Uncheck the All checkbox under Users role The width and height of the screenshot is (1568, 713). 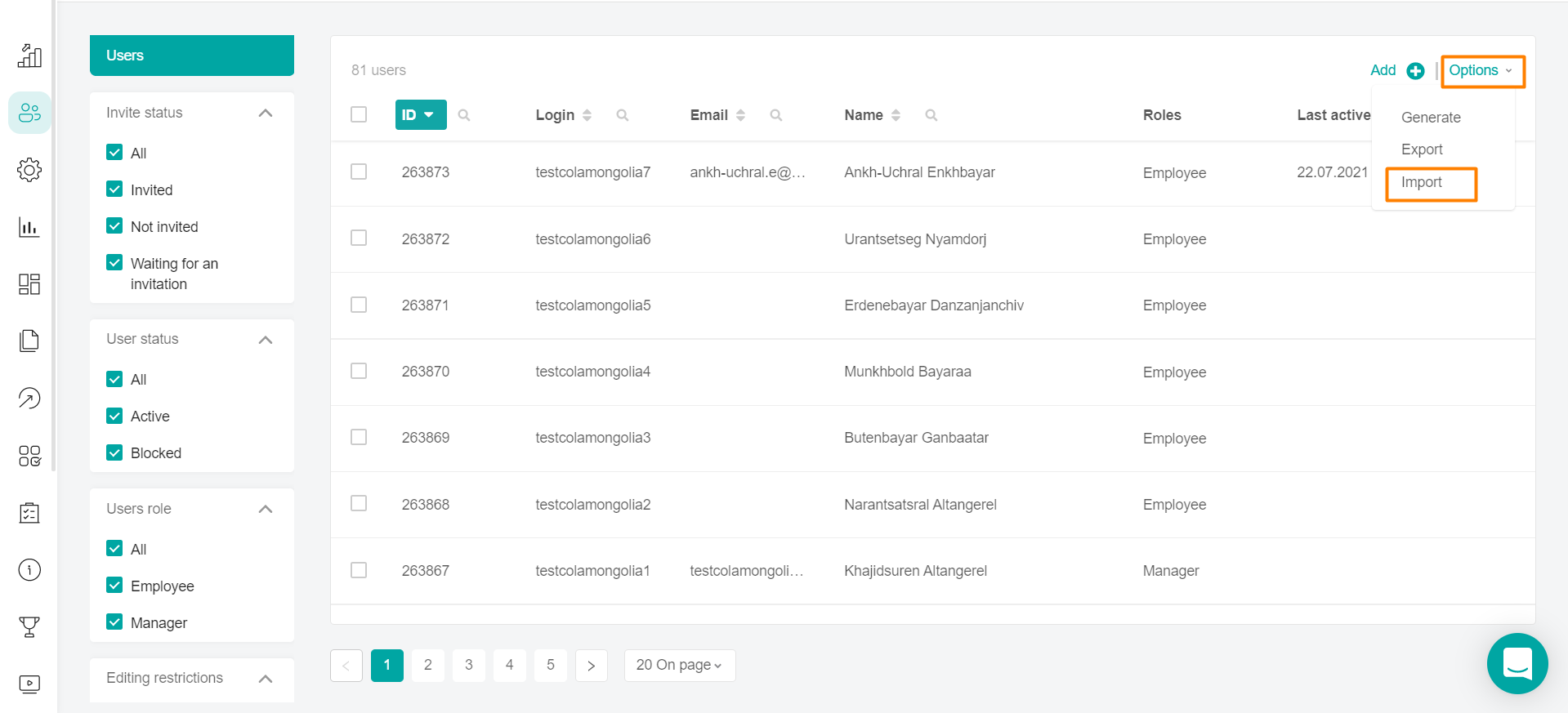click(x=114, y=549)
